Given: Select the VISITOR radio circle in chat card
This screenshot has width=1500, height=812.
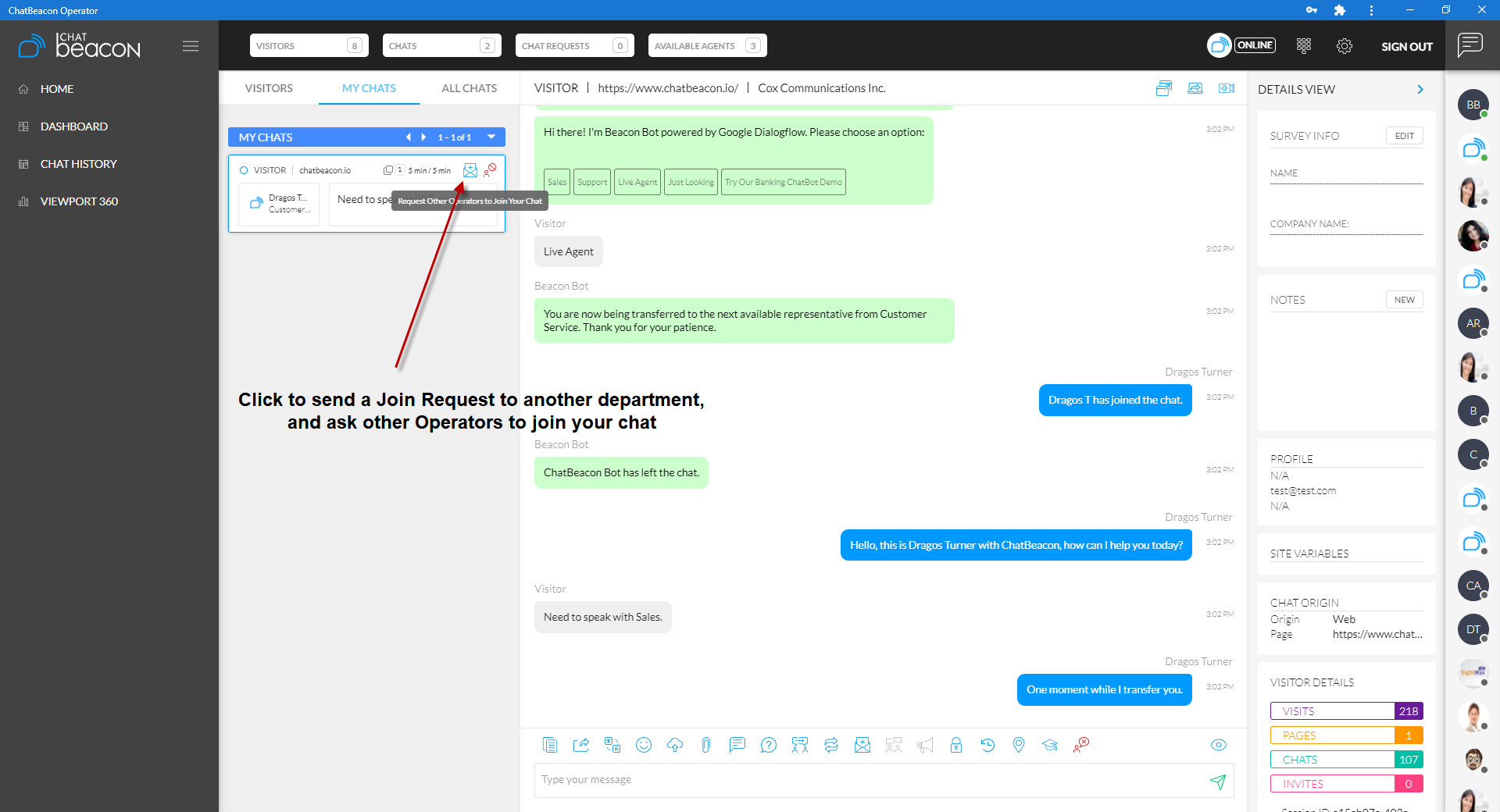Looking at the screenshot, I should 244,170.
